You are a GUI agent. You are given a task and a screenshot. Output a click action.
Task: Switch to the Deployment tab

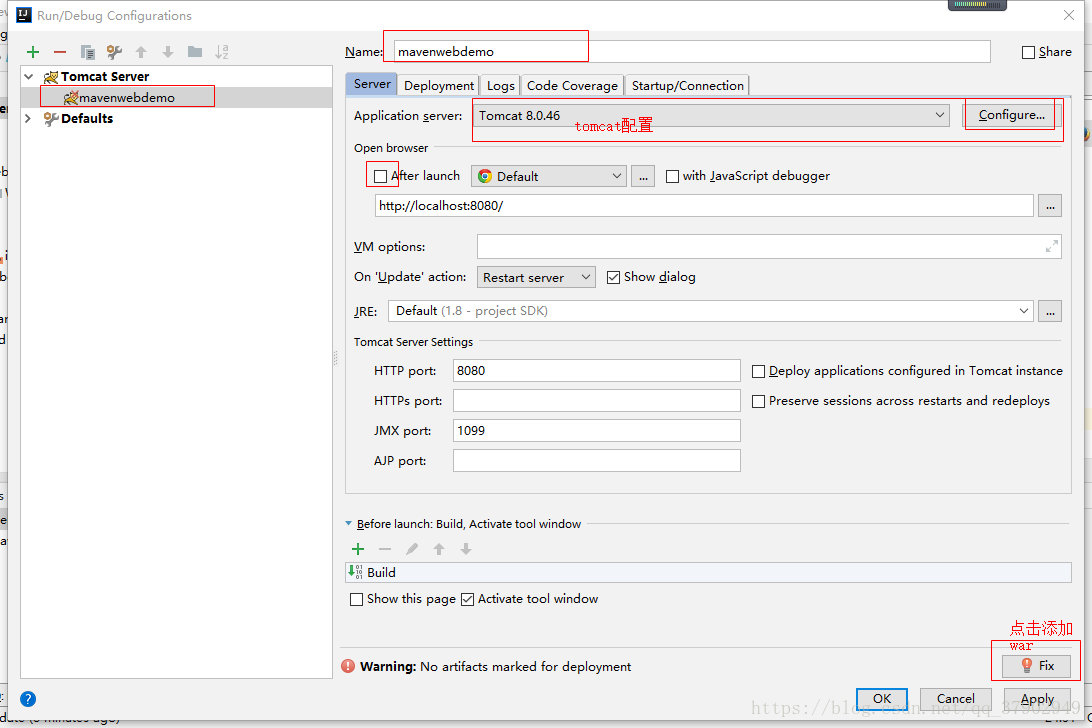click(439, 86)
